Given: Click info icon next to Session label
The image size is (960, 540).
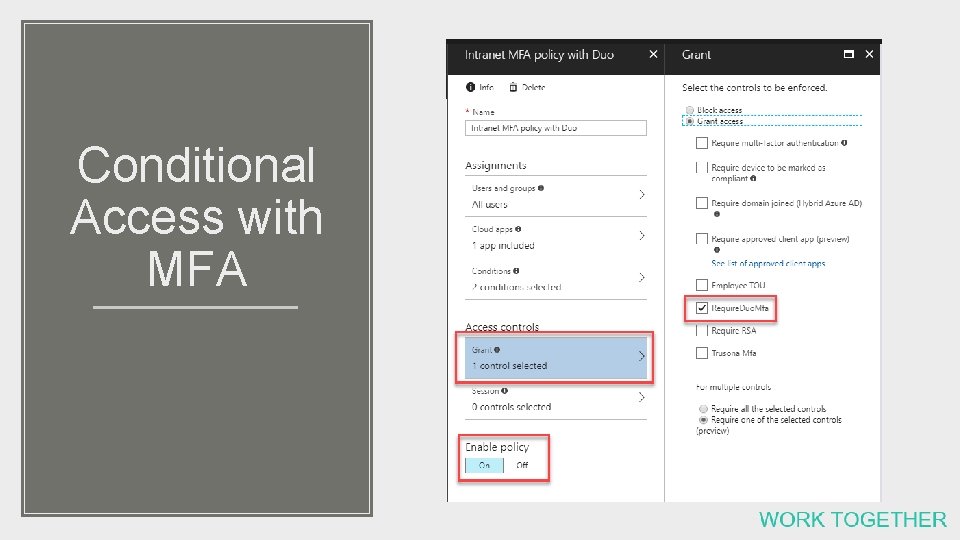Looking at the screenshot, I should tap(504, 390).
